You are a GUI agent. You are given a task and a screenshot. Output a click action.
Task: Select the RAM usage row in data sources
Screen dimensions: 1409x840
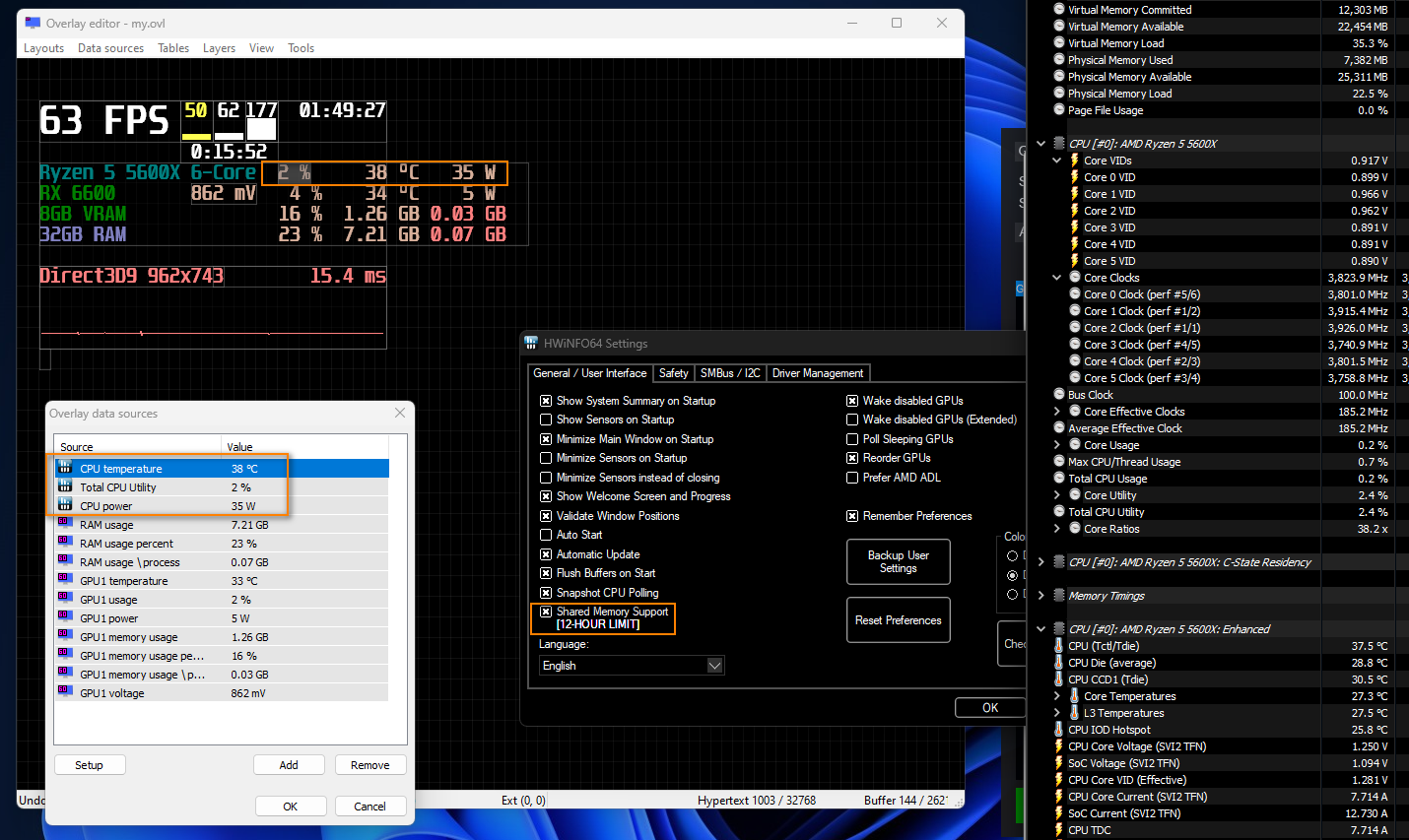coord(222,525)
